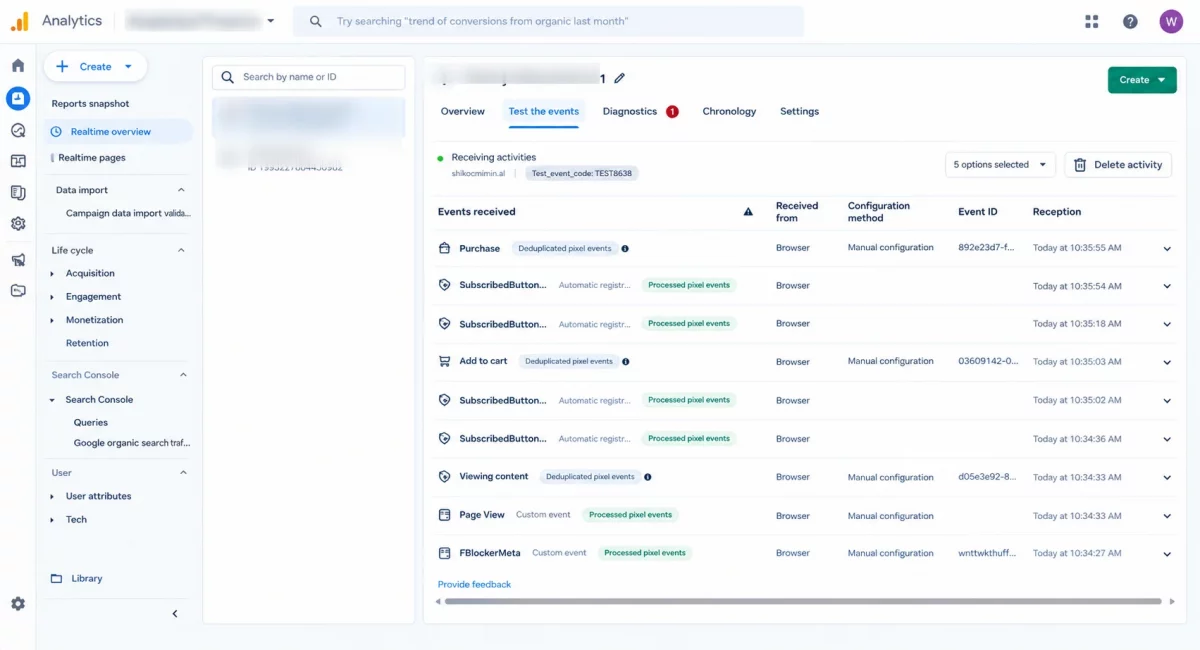Go to Home icon in left rail
The height and width of the screenshot is (650, 1200).
18,65
